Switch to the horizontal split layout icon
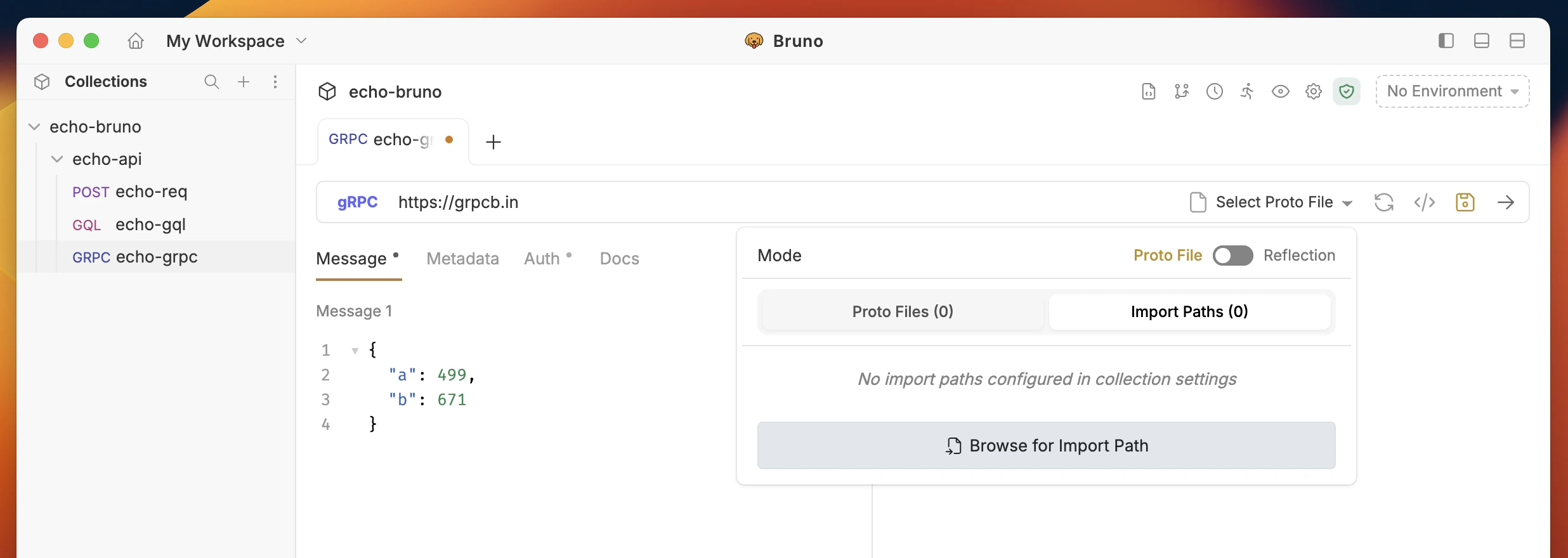Screen dimensions: 1568x558 tap(1517, 41)
